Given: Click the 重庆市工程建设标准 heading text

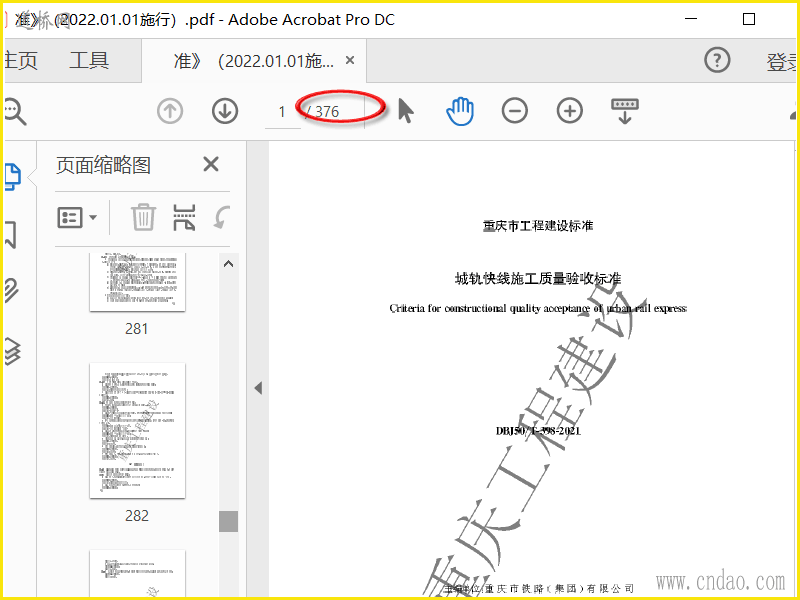Looking at the screenshot, I should click(x=538, y=226).
